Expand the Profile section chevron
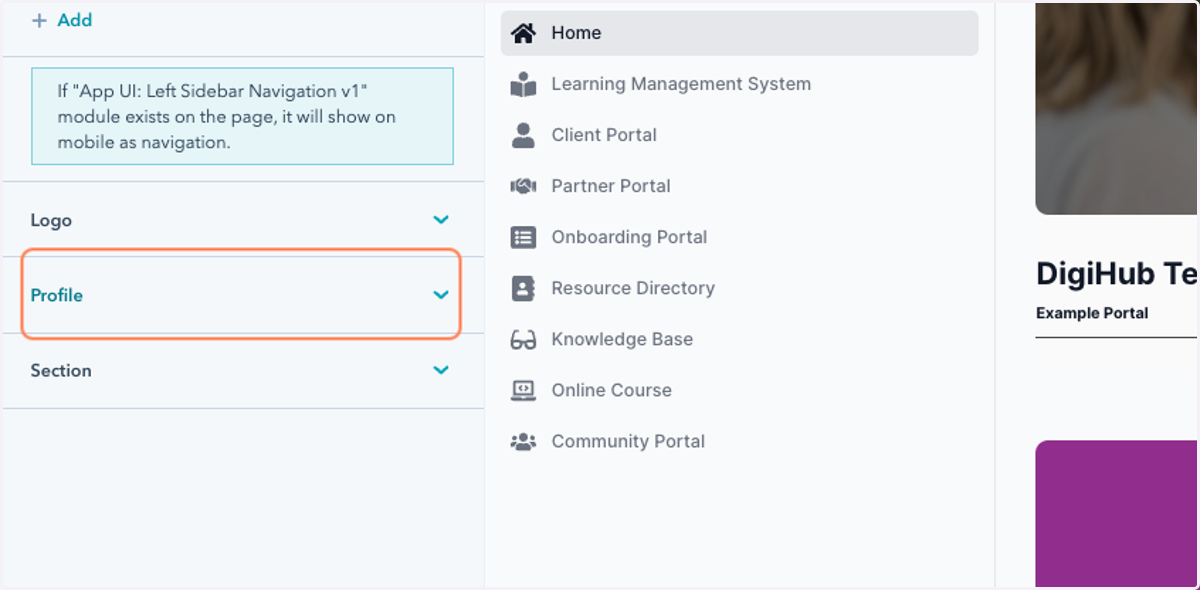 click(441, 295)
